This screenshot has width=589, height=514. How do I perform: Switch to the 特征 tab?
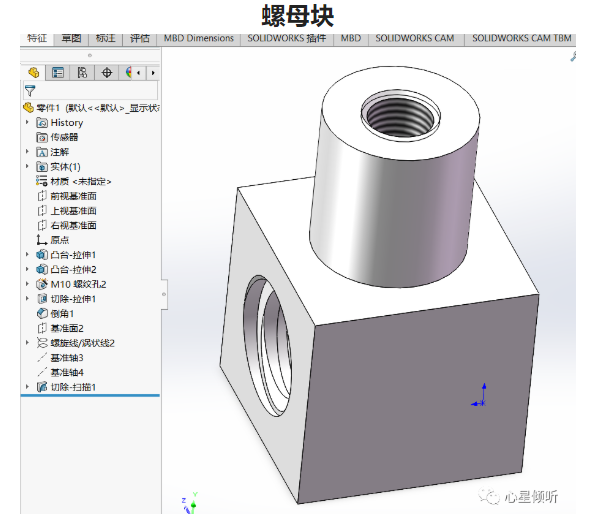(37, 38)
